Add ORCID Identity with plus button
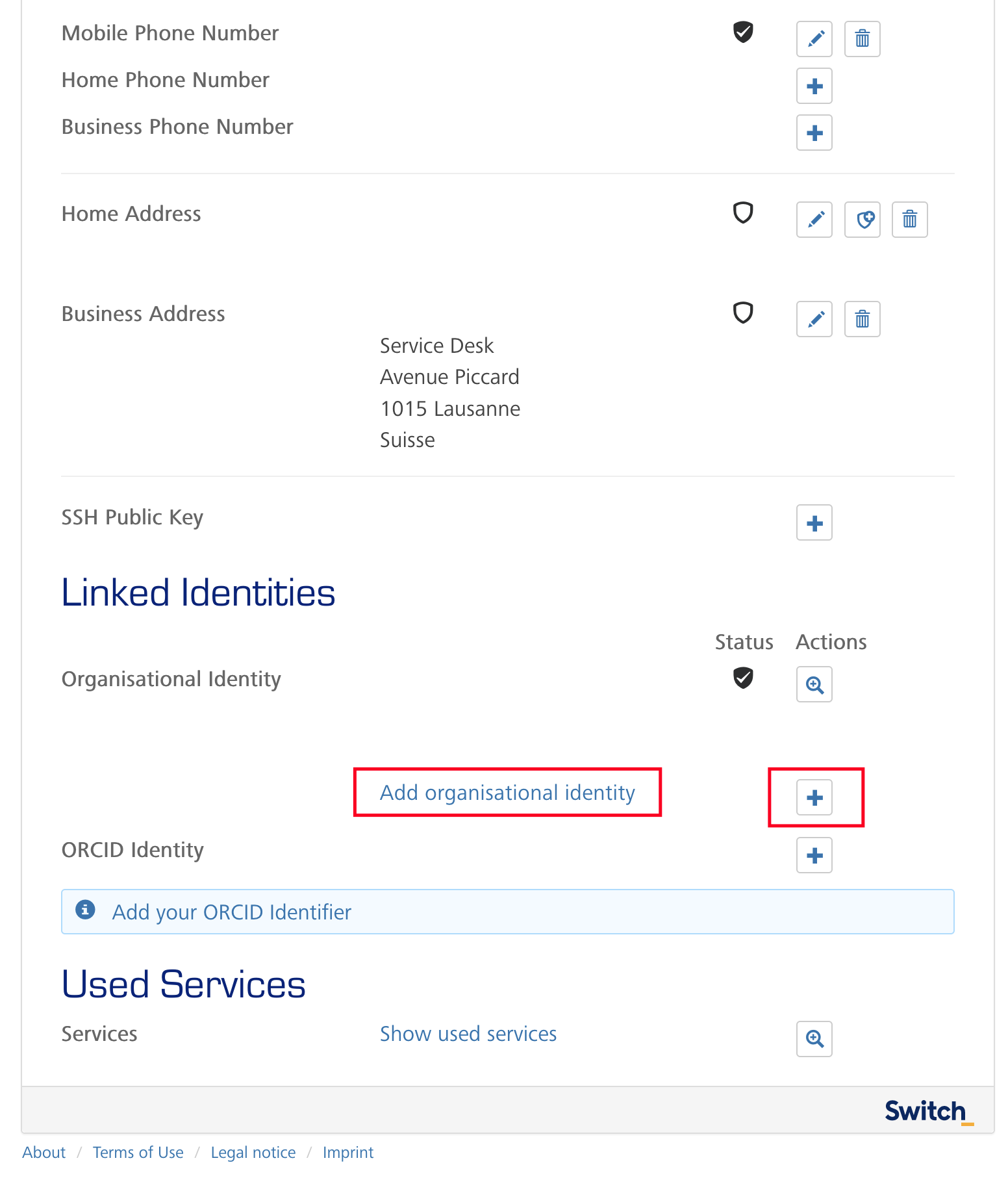This screenshot has width=1008, height=1180. (814, 855)
